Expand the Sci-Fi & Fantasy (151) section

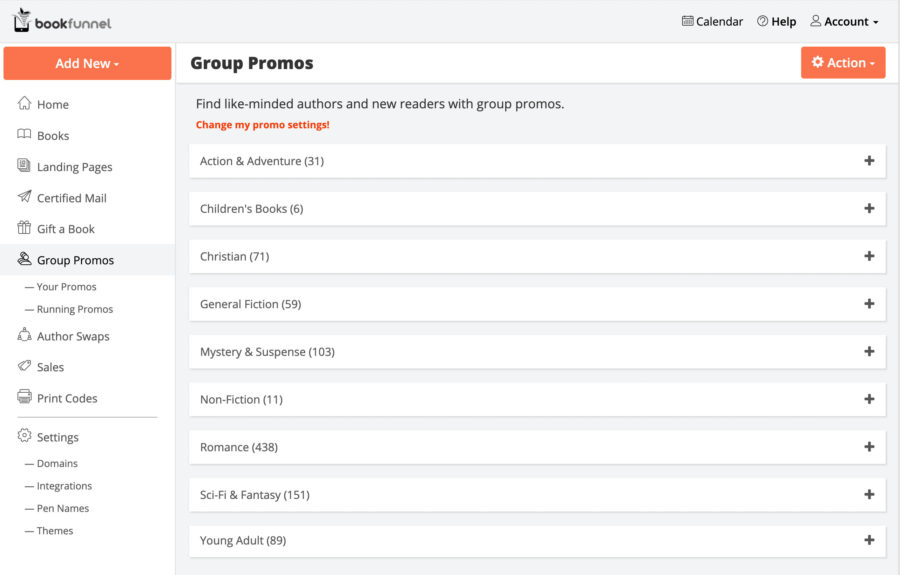point(537,494)
